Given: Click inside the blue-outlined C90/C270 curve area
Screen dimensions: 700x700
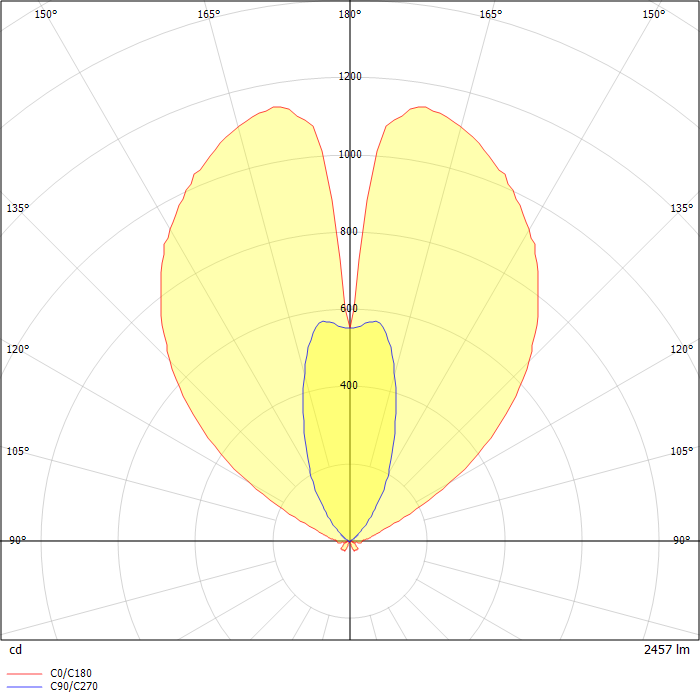Looking at the screenshot, I should tap(350, 429).
